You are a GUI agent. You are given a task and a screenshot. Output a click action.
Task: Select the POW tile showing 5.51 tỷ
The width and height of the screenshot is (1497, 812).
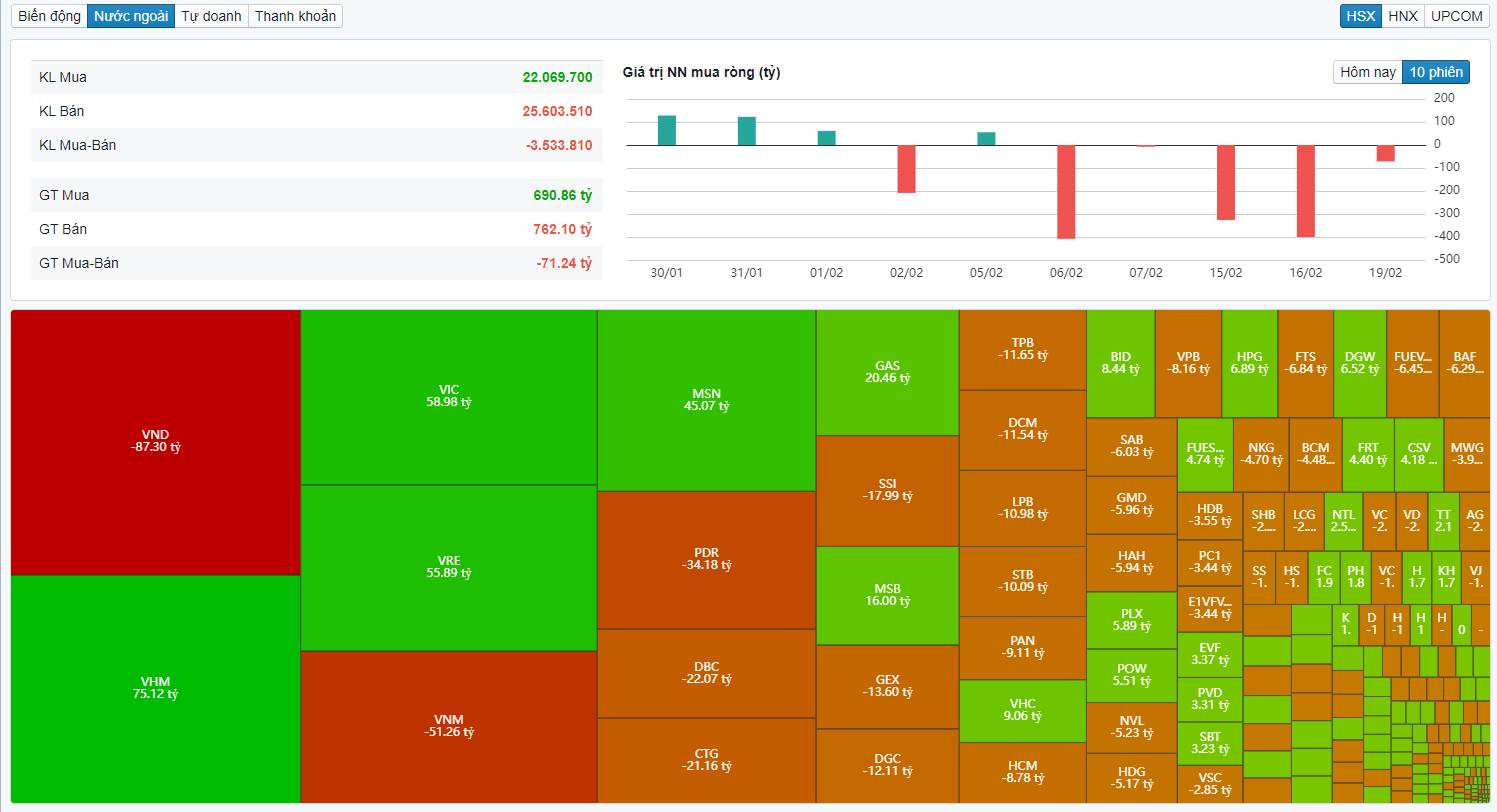tap(1132, 675)
